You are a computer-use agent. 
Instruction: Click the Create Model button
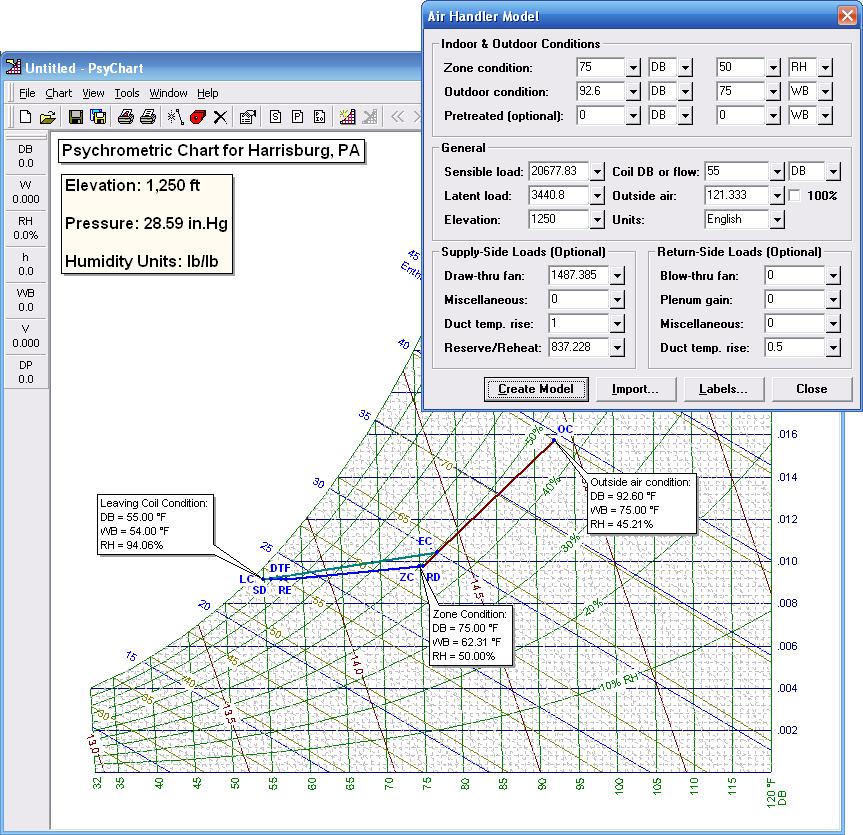click(x=536, y=389)
